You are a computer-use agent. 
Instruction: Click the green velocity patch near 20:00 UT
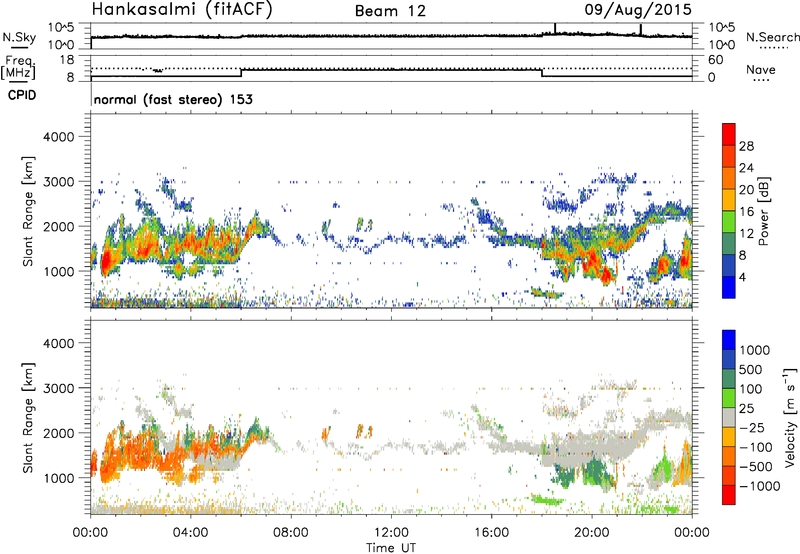coord(592,472)
